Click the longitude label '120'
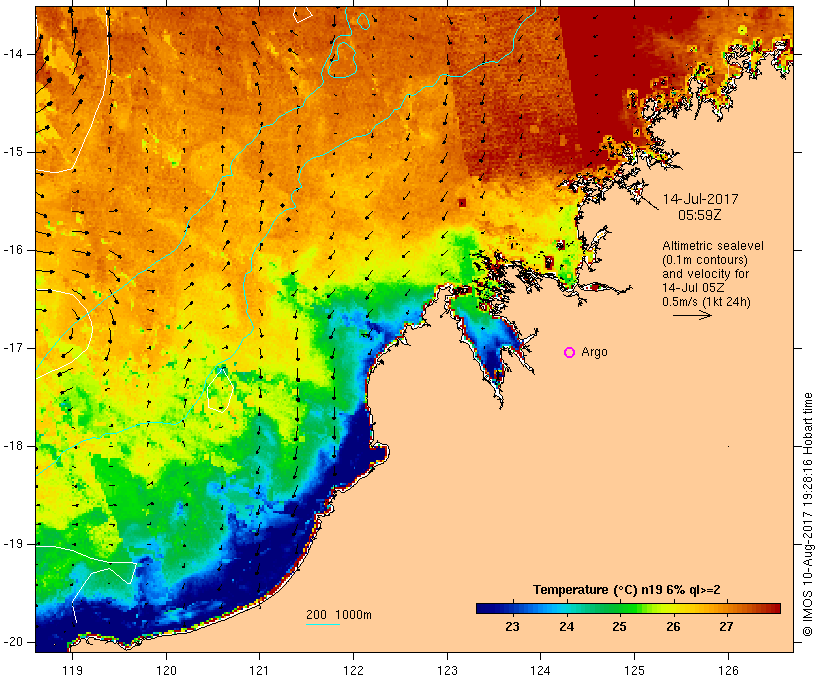Screen dimensions: 820x680 [x=166, y=671]
